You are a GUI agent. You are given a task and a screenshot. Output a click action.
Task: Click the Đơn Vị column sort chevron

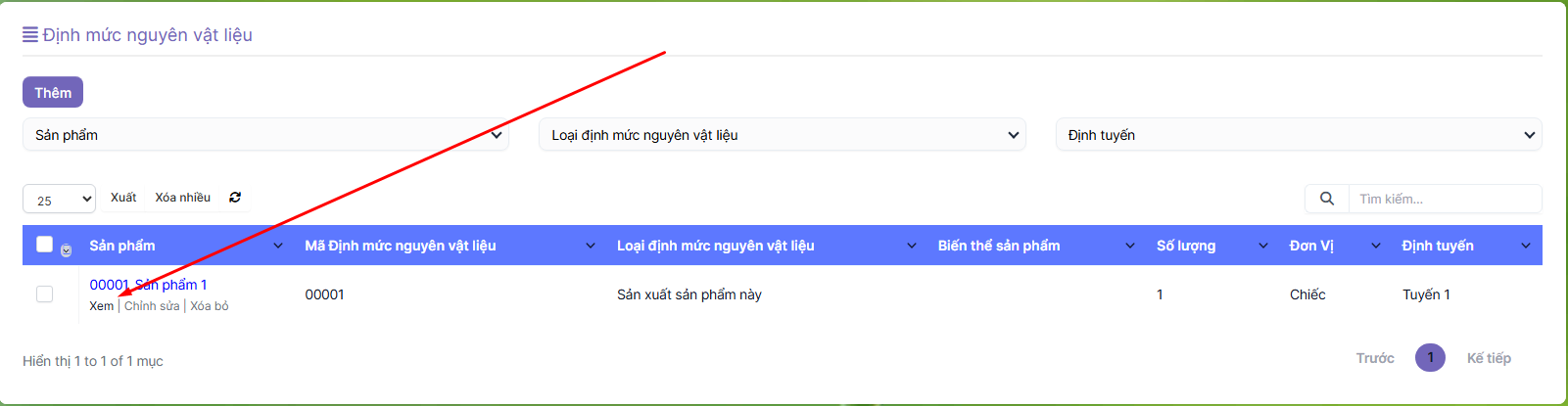[1376, 246]
